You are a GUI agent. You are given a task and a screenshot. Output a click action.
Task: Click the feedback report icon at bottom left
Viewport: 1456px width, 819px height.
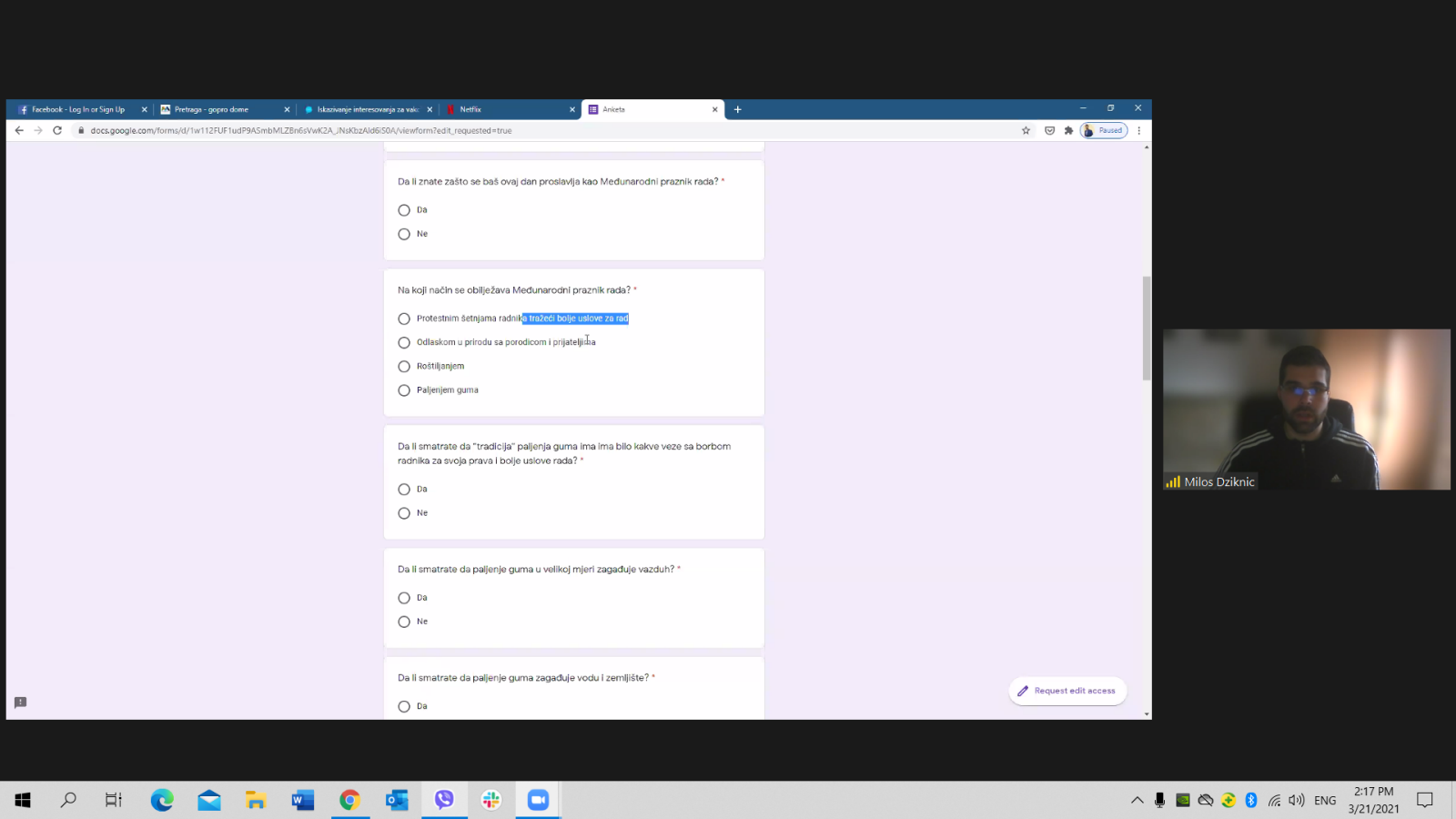20,703
